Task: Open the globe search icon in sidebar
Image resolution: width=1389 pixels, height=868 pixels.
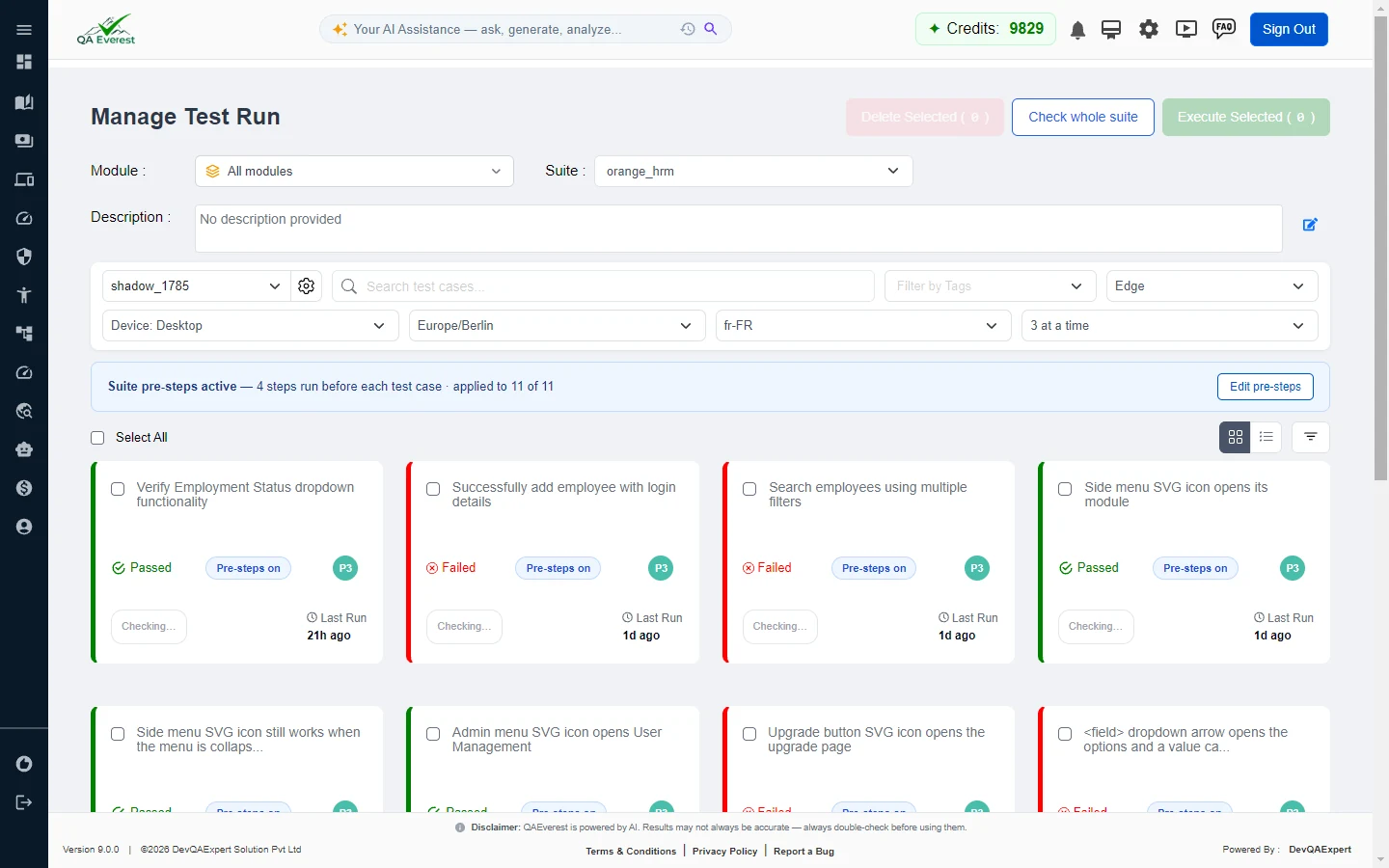Action: coord(24,411)
